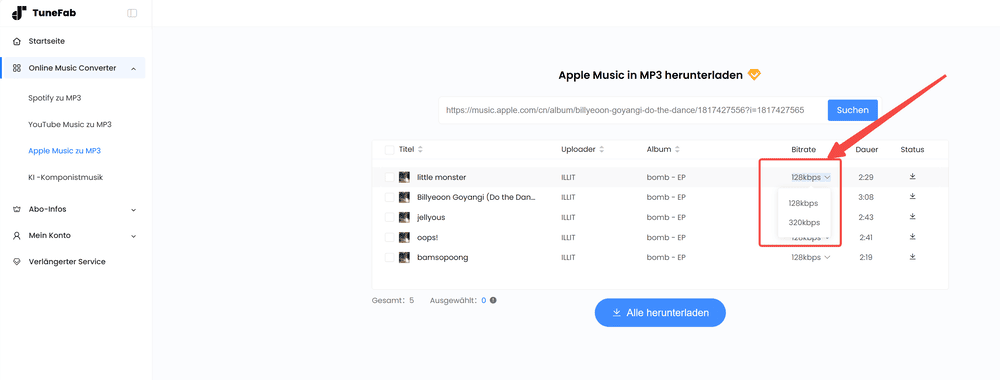Open YouTube Music zu MP3 page

coord(70,124)
